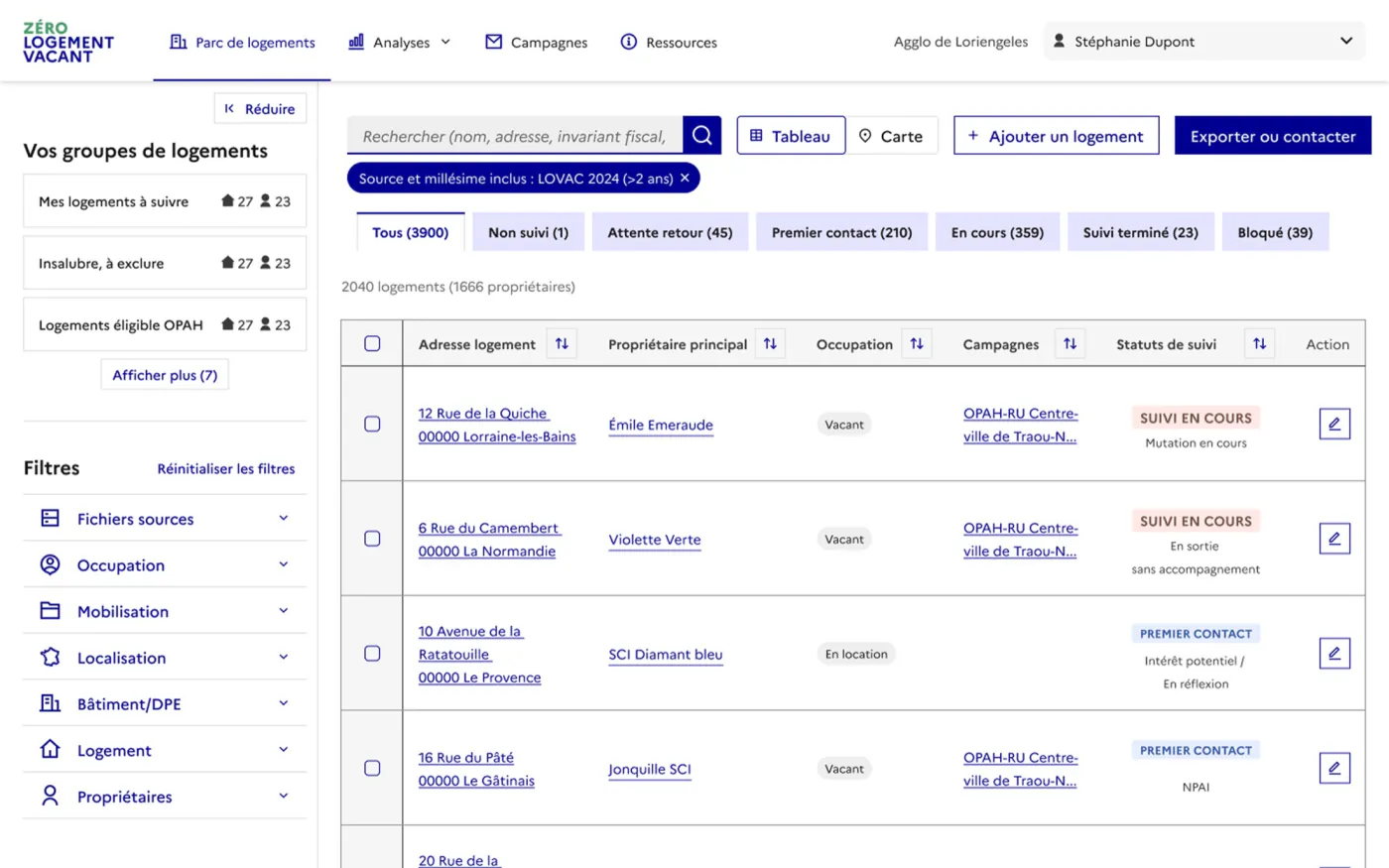Expand the Occupation filter chevron
This screenshot has height=868, width=1389.
click(x=283, y=564)
